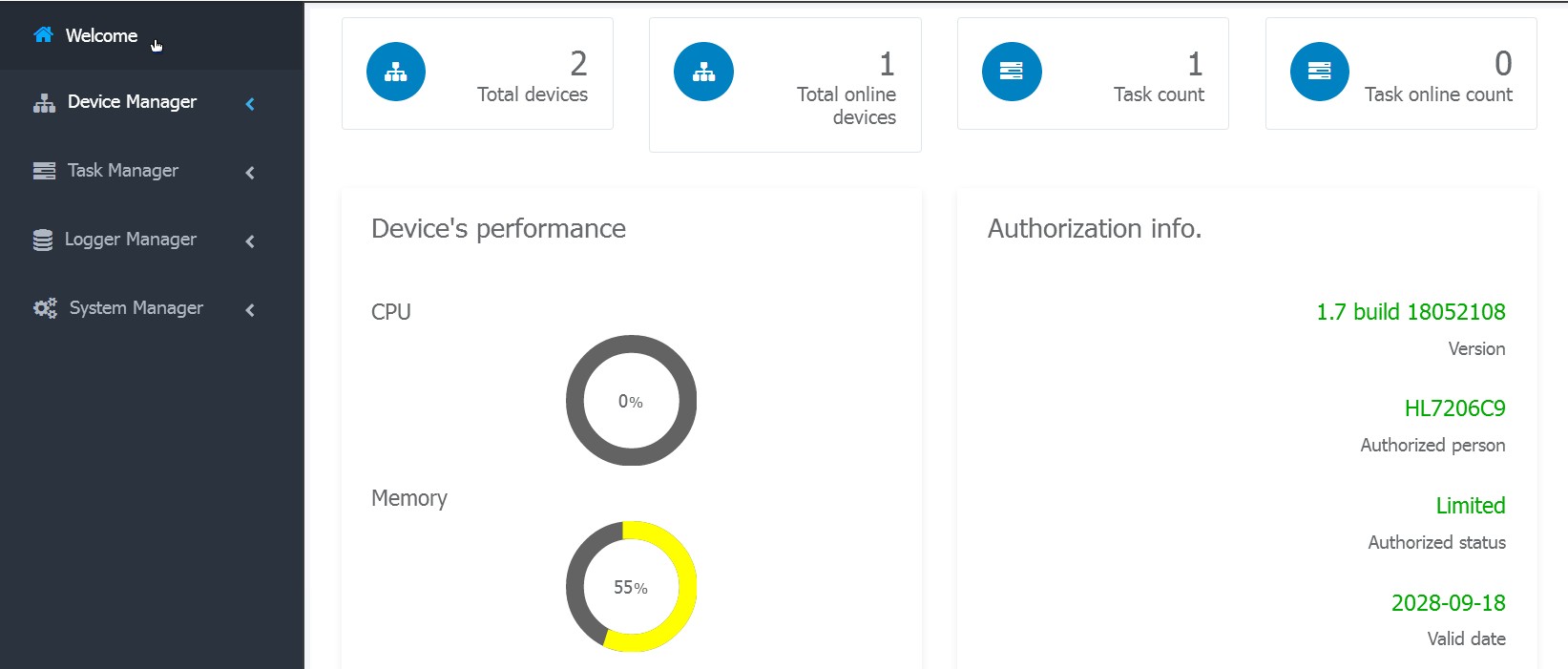Screen dimensions: 1568x669
Task: Click the Task Manager server icon
Action: click(44, 171)
